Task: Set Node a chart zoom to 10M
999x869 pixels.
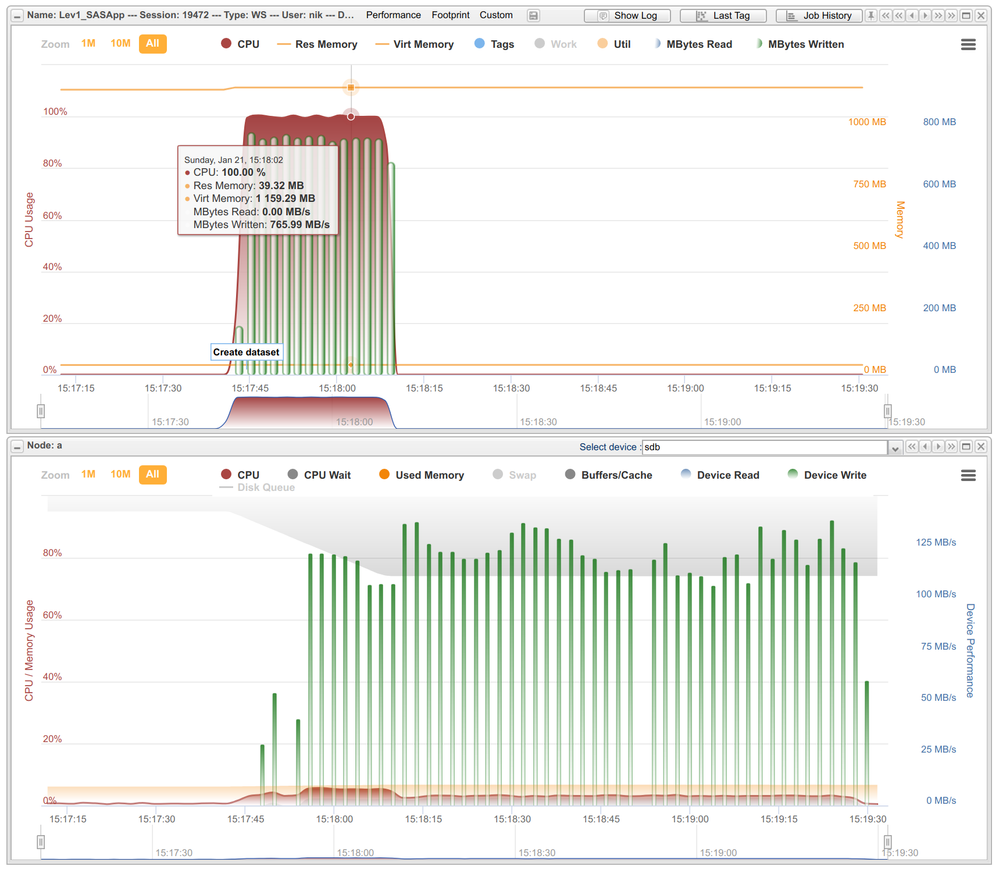Action: (120, 474)
